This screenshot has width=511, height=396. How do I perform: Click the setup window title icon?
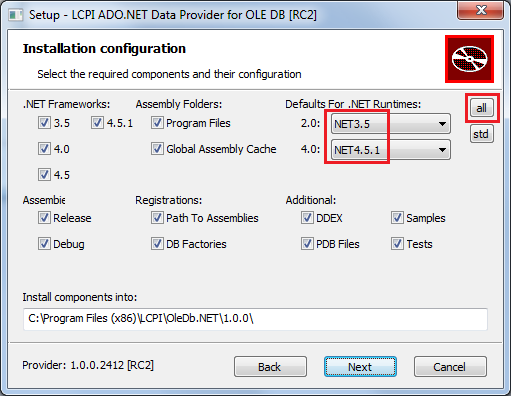(x=15, y=15)
